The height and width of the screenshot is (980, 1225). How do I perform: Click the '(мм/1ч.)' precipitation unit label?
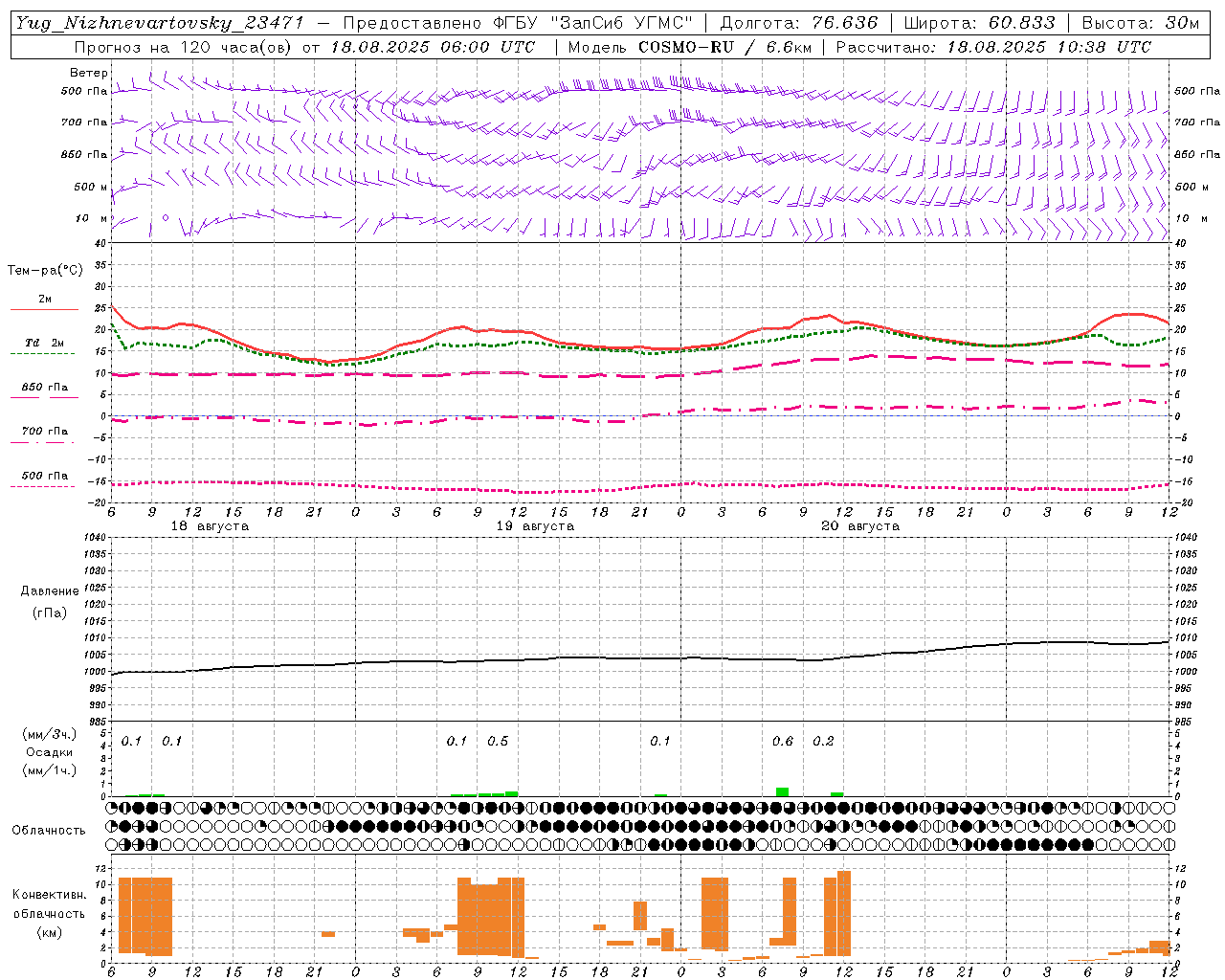tap(50, 770)
